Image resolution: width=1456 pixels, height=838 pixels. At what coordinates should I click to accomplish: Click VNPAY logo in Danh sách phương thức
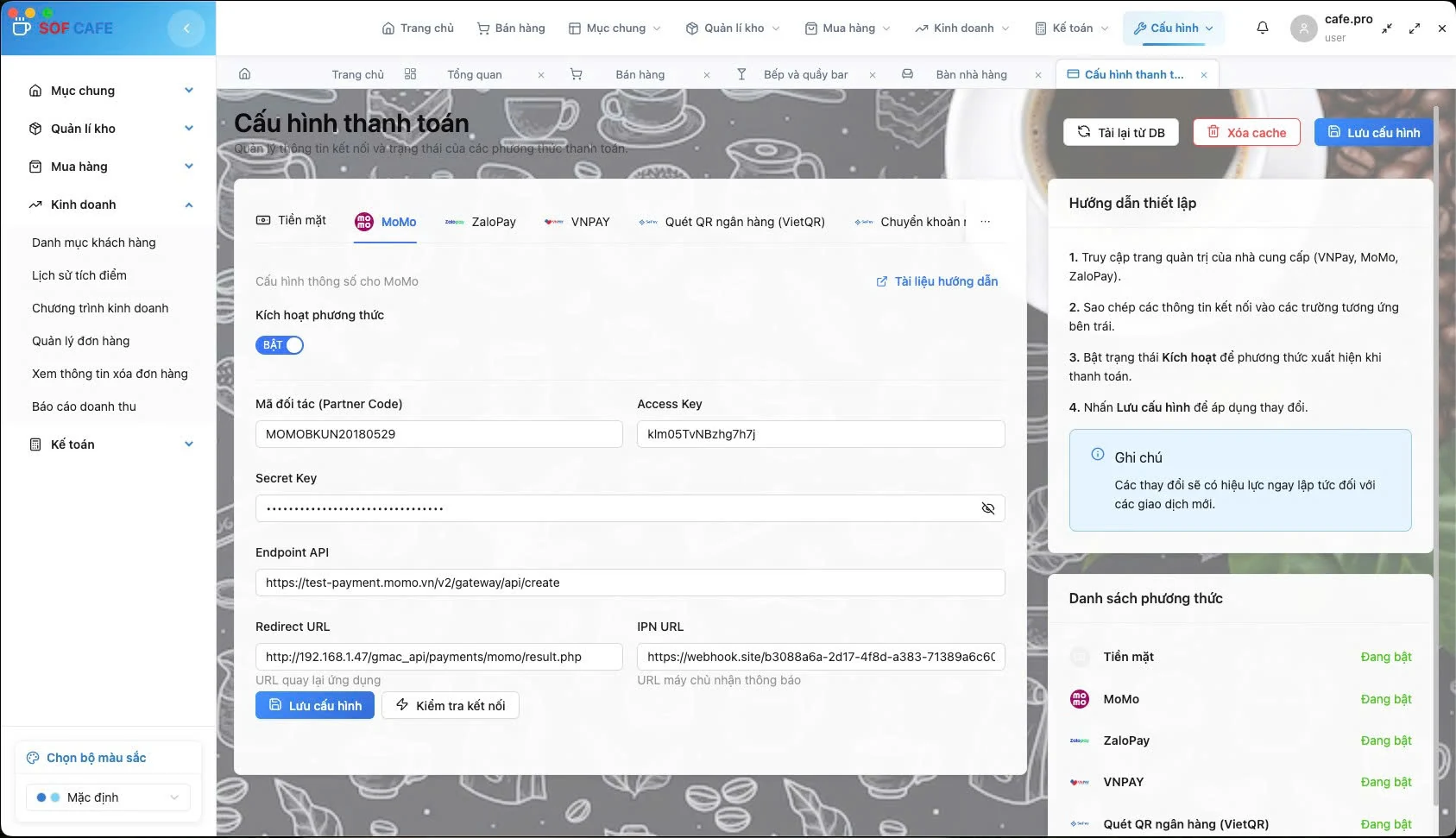pyautogui.click(x=1080, y=782)
